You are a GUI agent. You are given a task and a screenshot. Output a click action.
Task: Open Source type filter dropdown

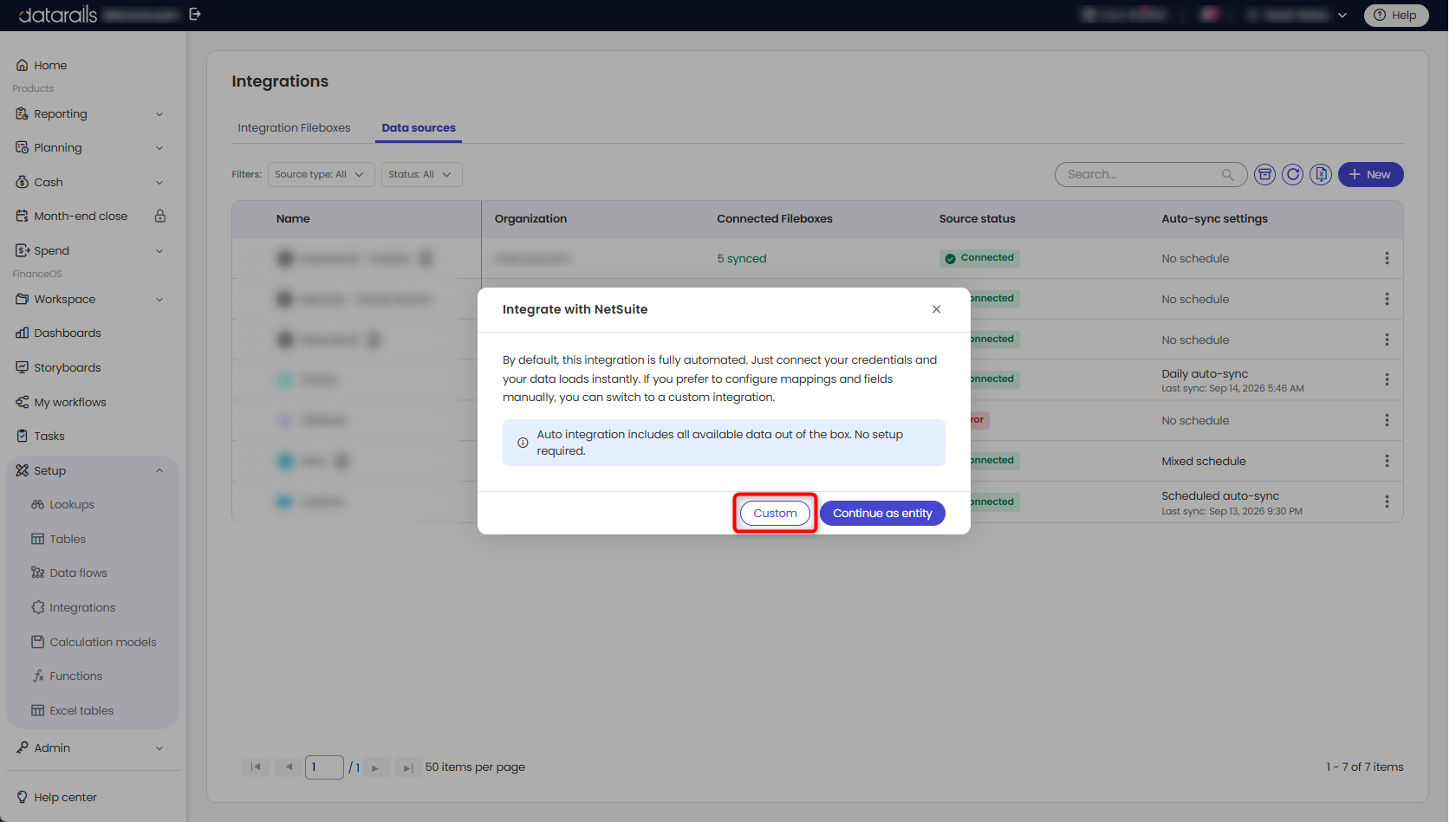[321, 174]
